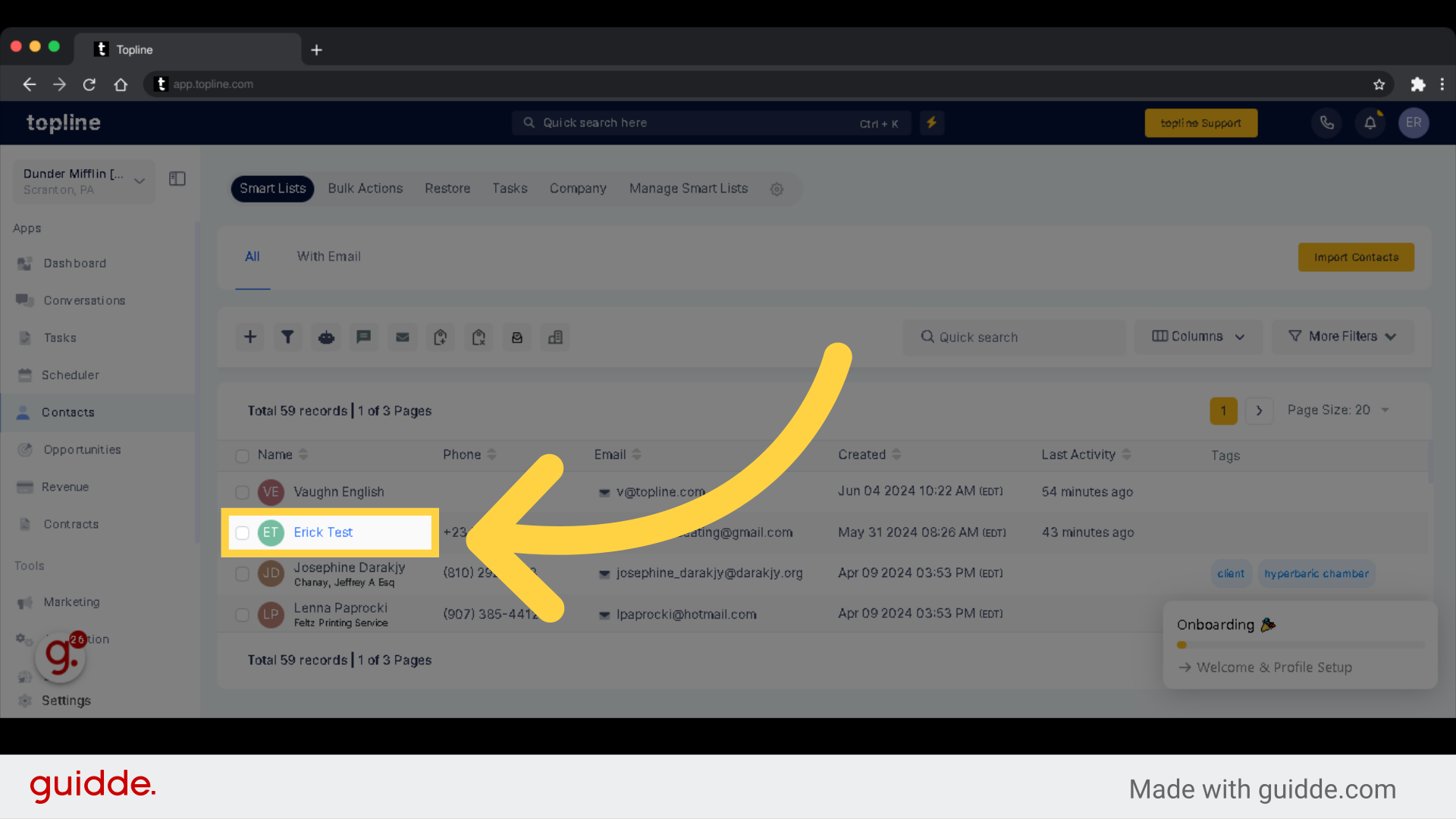The width and height of the screenshot is (1456, 819).
Task: Check the Josephine Darakjy row checkbox
Action: pyautogui.click(x=242, y=574)
